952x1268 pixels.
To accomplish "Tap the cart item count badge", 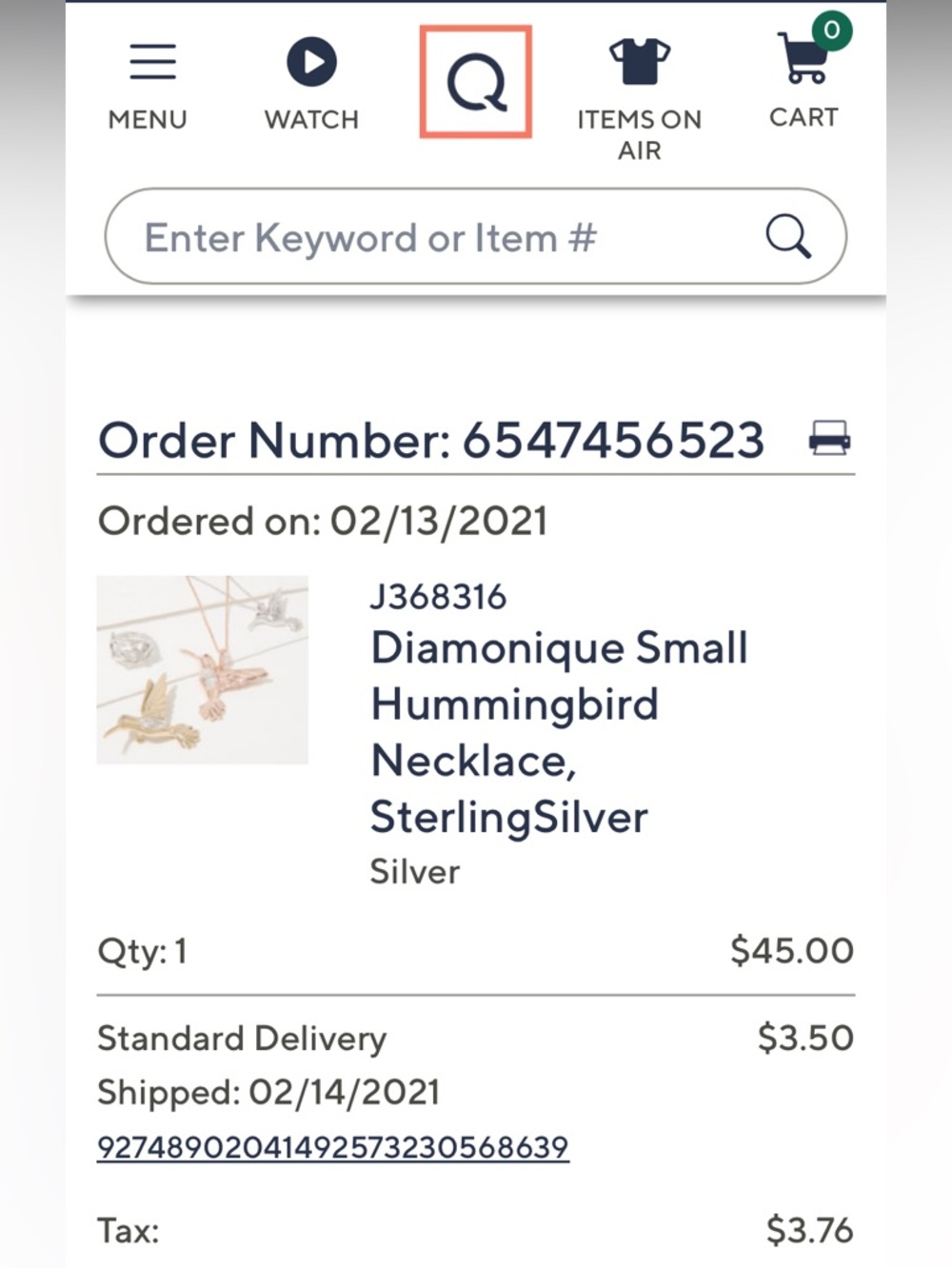I will (832, 30).
